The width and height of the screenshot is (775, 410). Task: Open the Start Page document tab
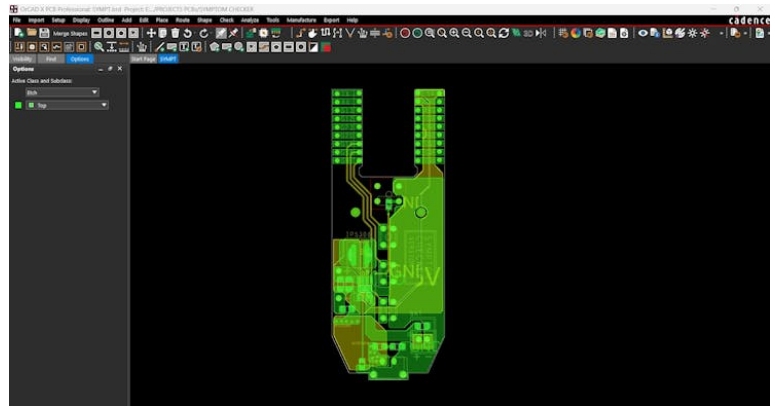pos(143,59)
